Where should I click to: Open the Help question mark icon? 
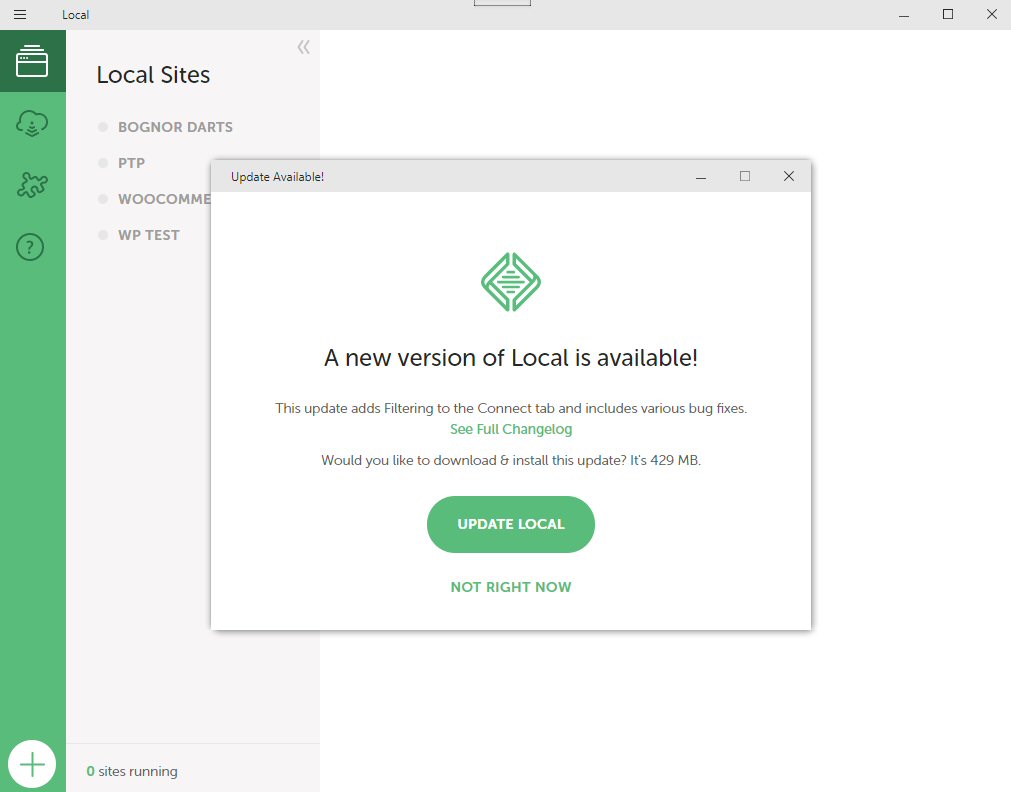pos(30,247)
